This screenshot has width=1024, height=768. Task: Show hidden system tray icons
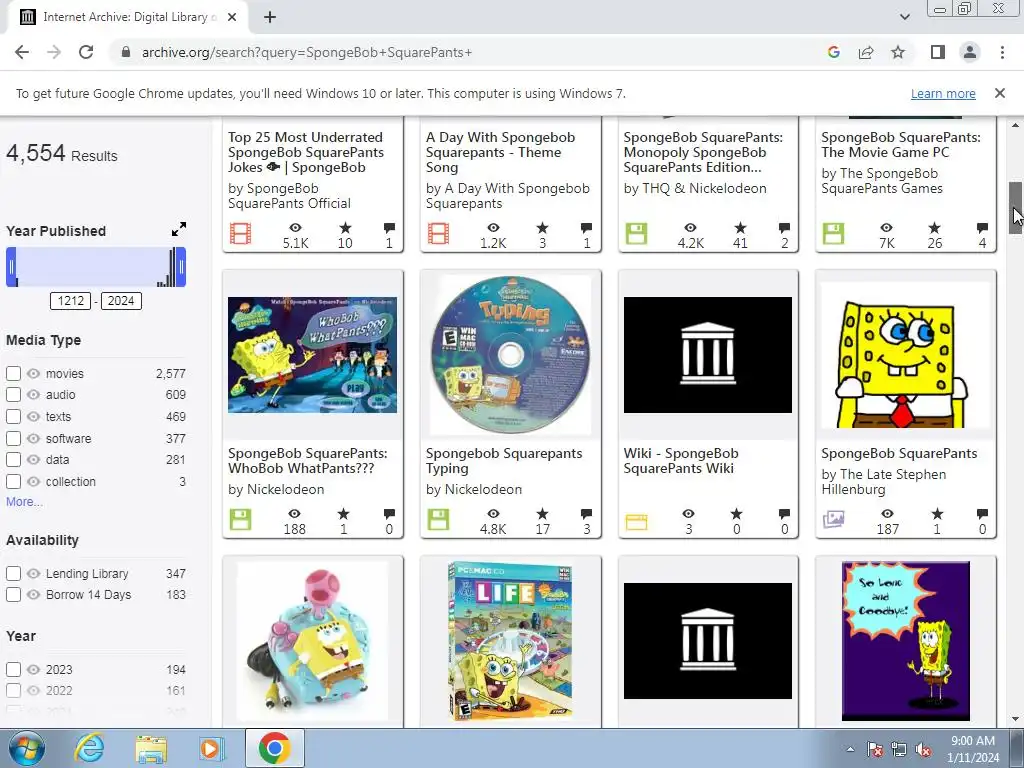[x=850, y=749]
